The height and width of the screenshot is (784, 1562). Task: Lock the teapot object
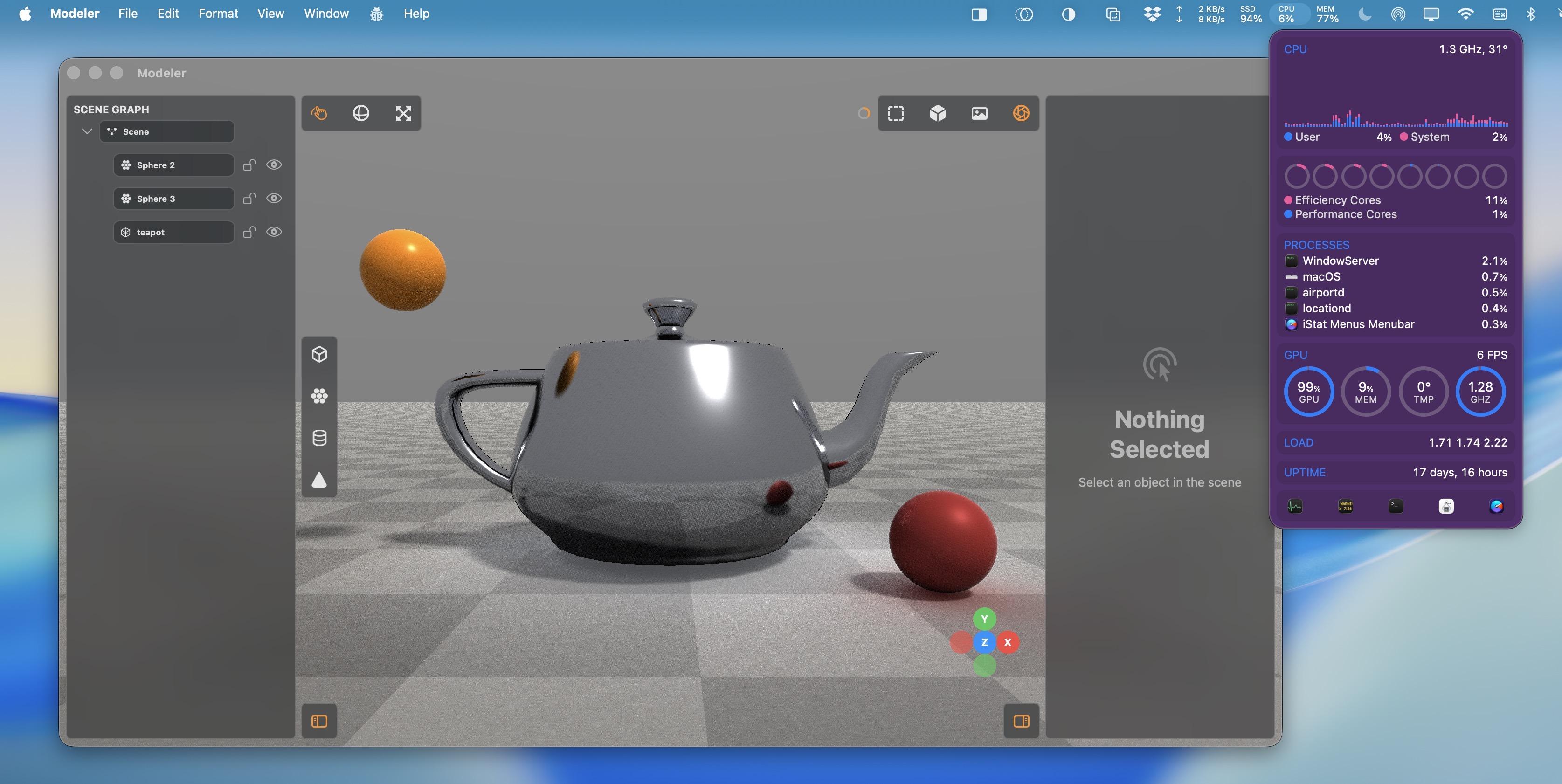click(249, 232)
